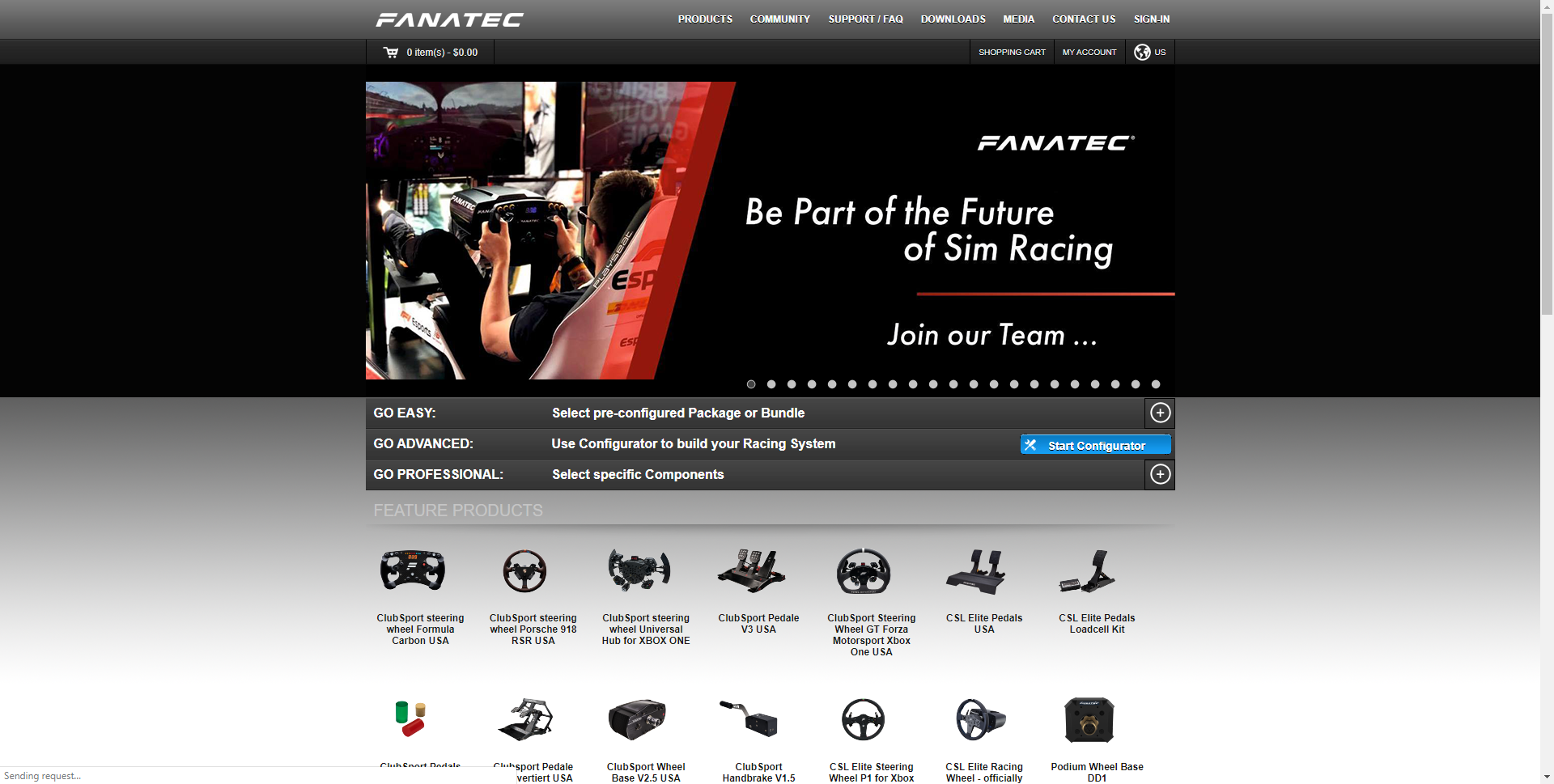
Task: Click ClubSport Pedale V3 USA text link
Action: [758, 624]
